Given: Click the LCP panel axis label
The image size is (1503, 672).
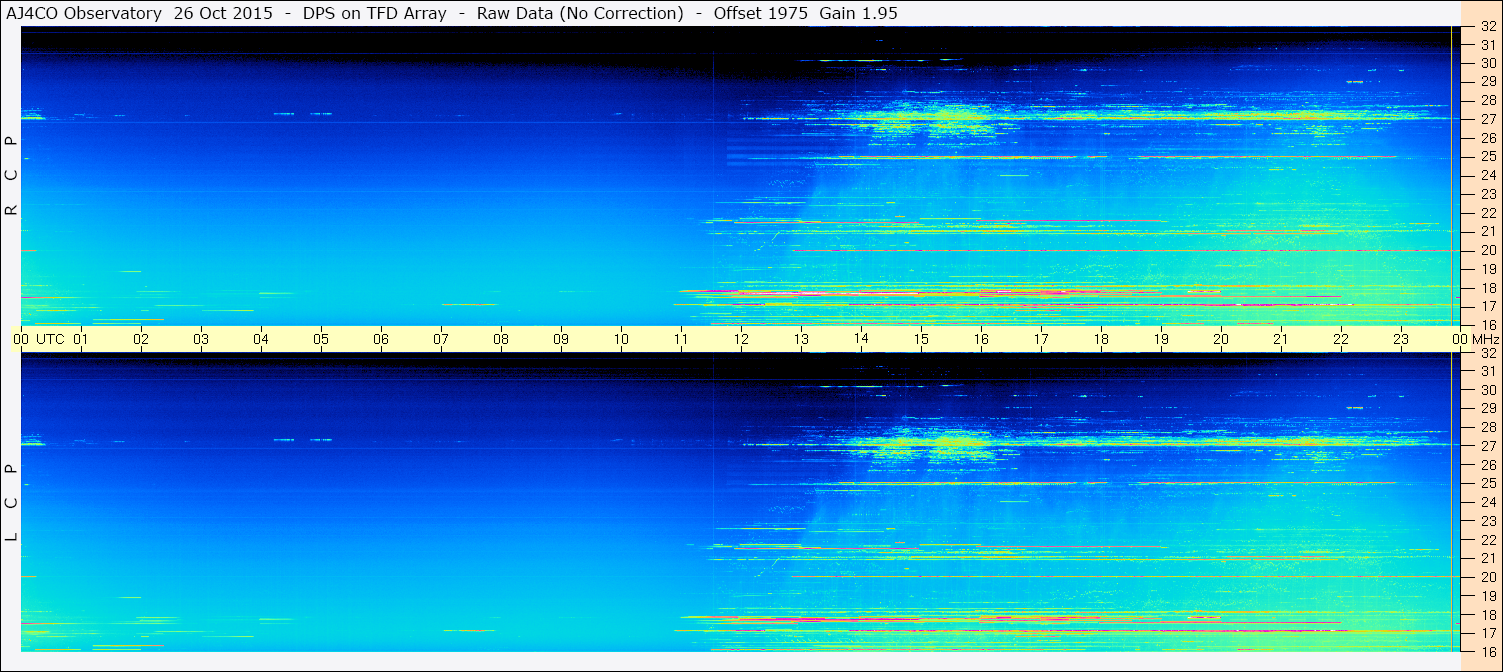Looking at the screenshot, I should click(x=12, y=503).
